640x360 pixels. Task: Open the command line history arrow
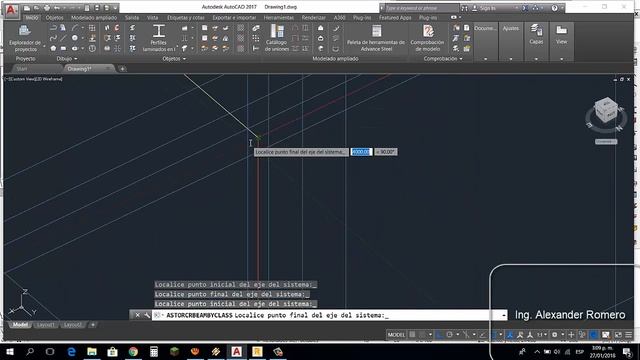504,315
